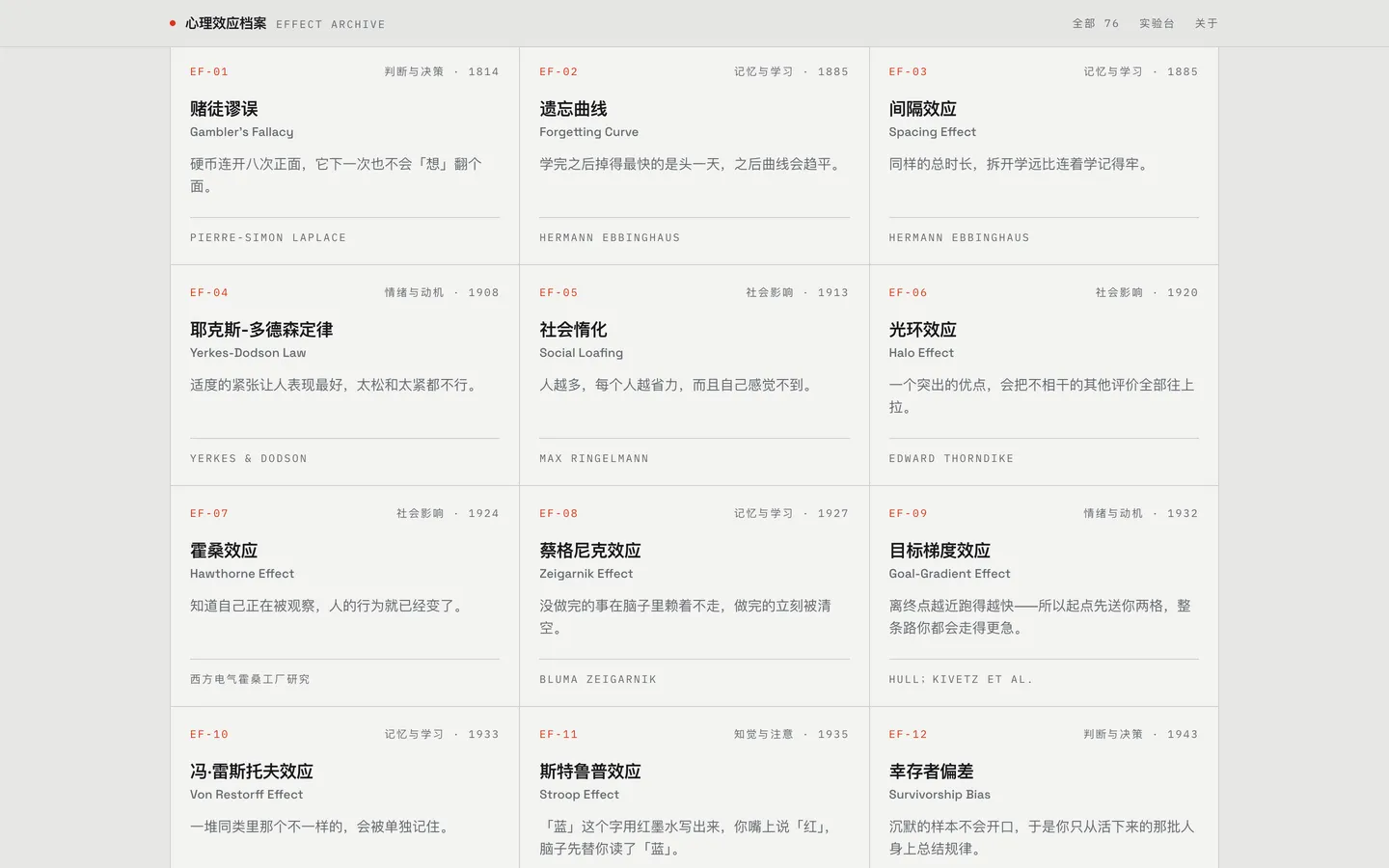Image resolution: width=1389 pixels, height=868 pixels.
Task: Click 社会影响 · 1913 tag on EF-05
Action: [x=797, y=292]
